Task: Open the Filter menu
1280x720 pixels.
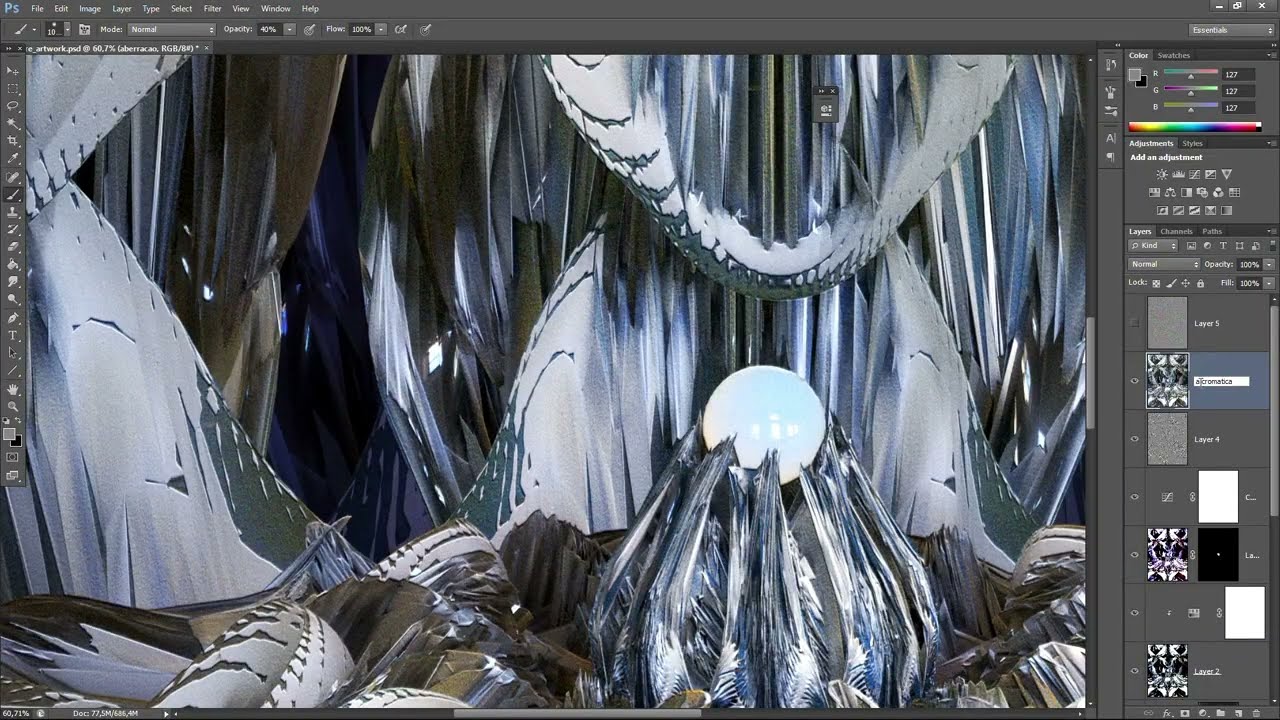Action: pyautogui.click(x=212, y=8)
